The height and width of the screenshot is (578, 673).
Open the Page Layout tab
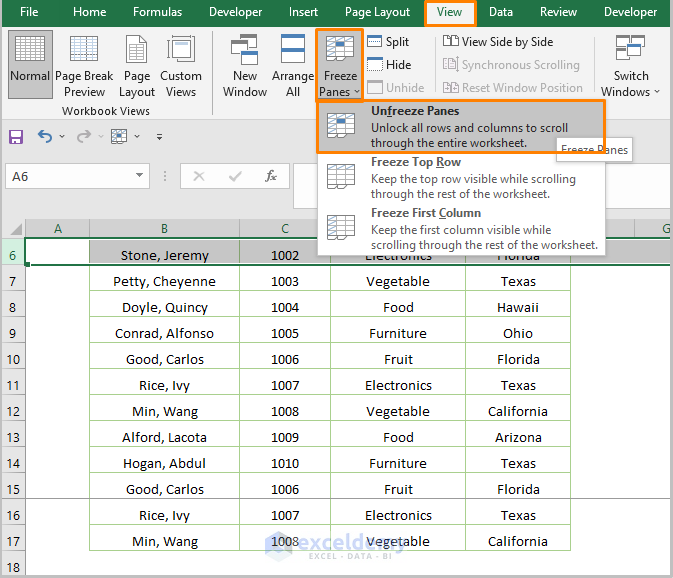click(x=377, y=12)
